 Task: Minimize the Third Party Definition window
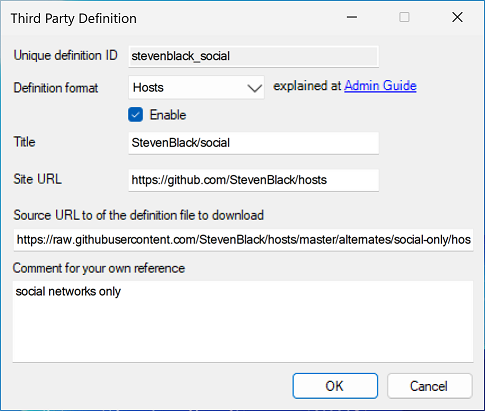[x=352, y=17]
